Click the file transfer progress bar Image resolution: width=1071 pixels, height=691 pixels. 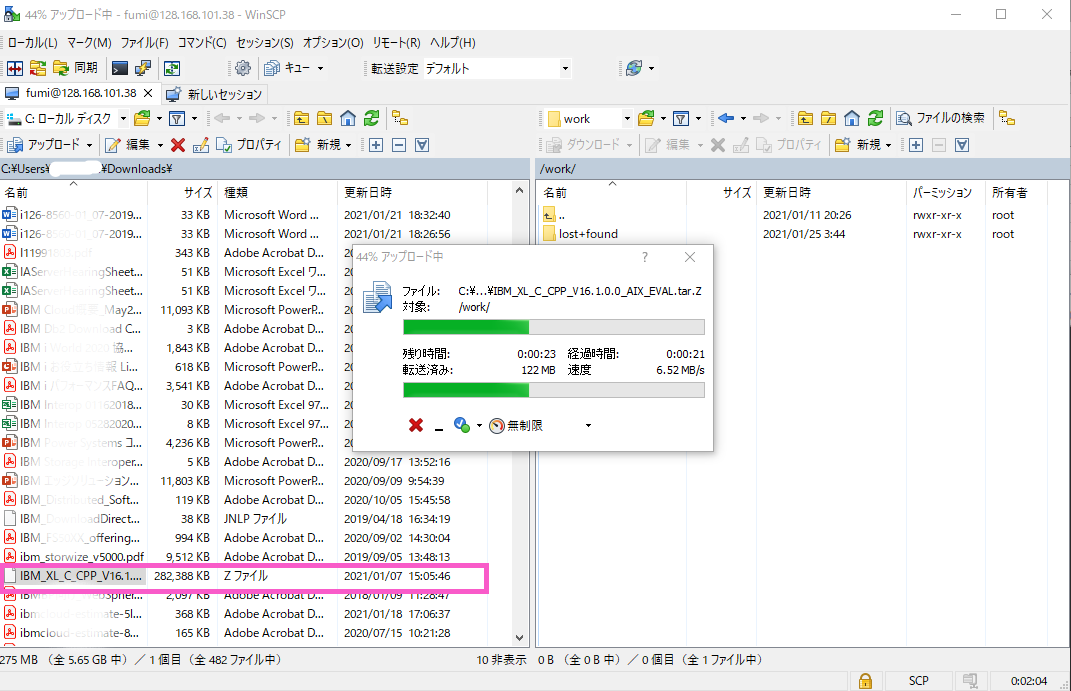553,327
